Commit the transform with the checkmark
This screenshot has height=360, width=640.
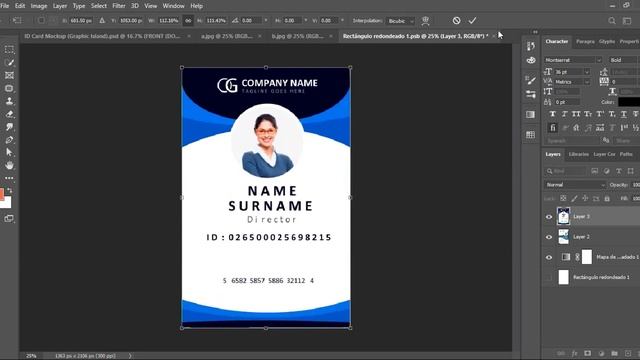(x=472, y=20)
